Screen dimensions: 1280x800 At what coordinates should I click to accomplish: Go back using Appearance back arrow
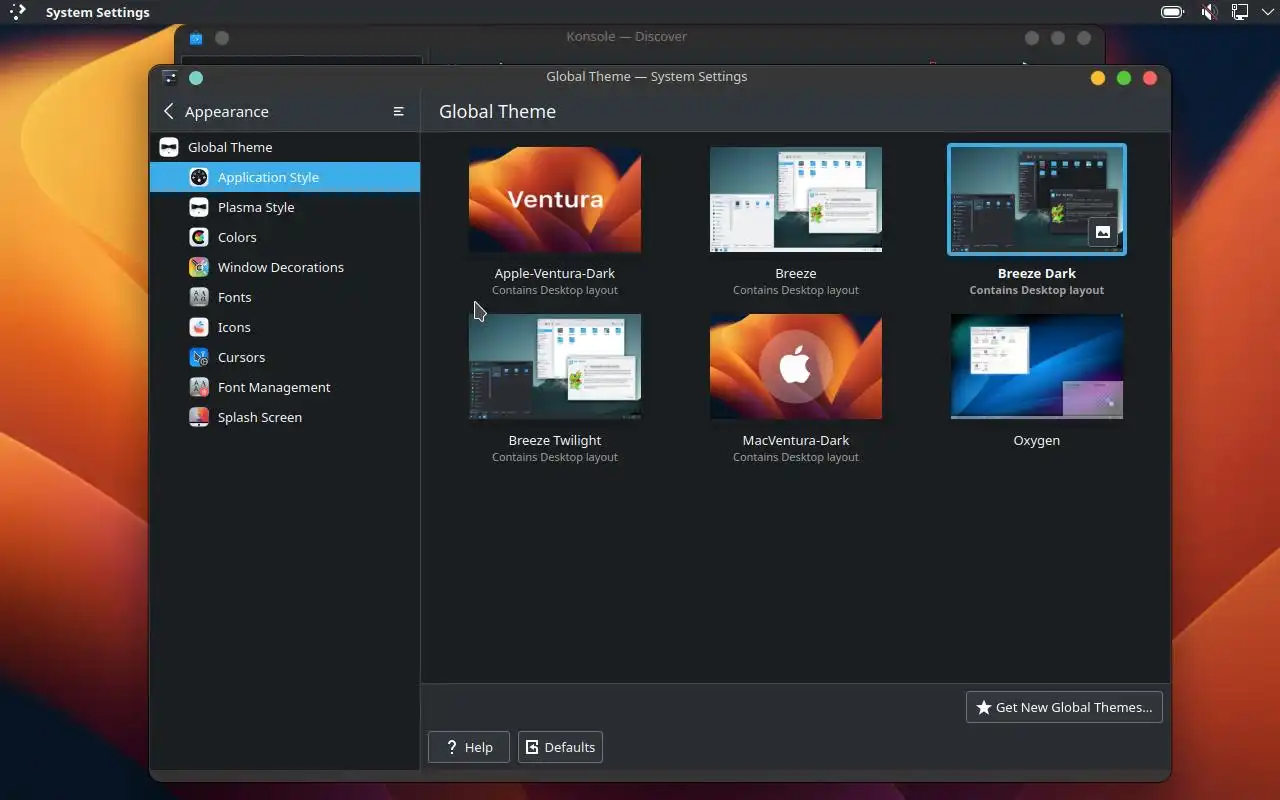click(168, 111)
